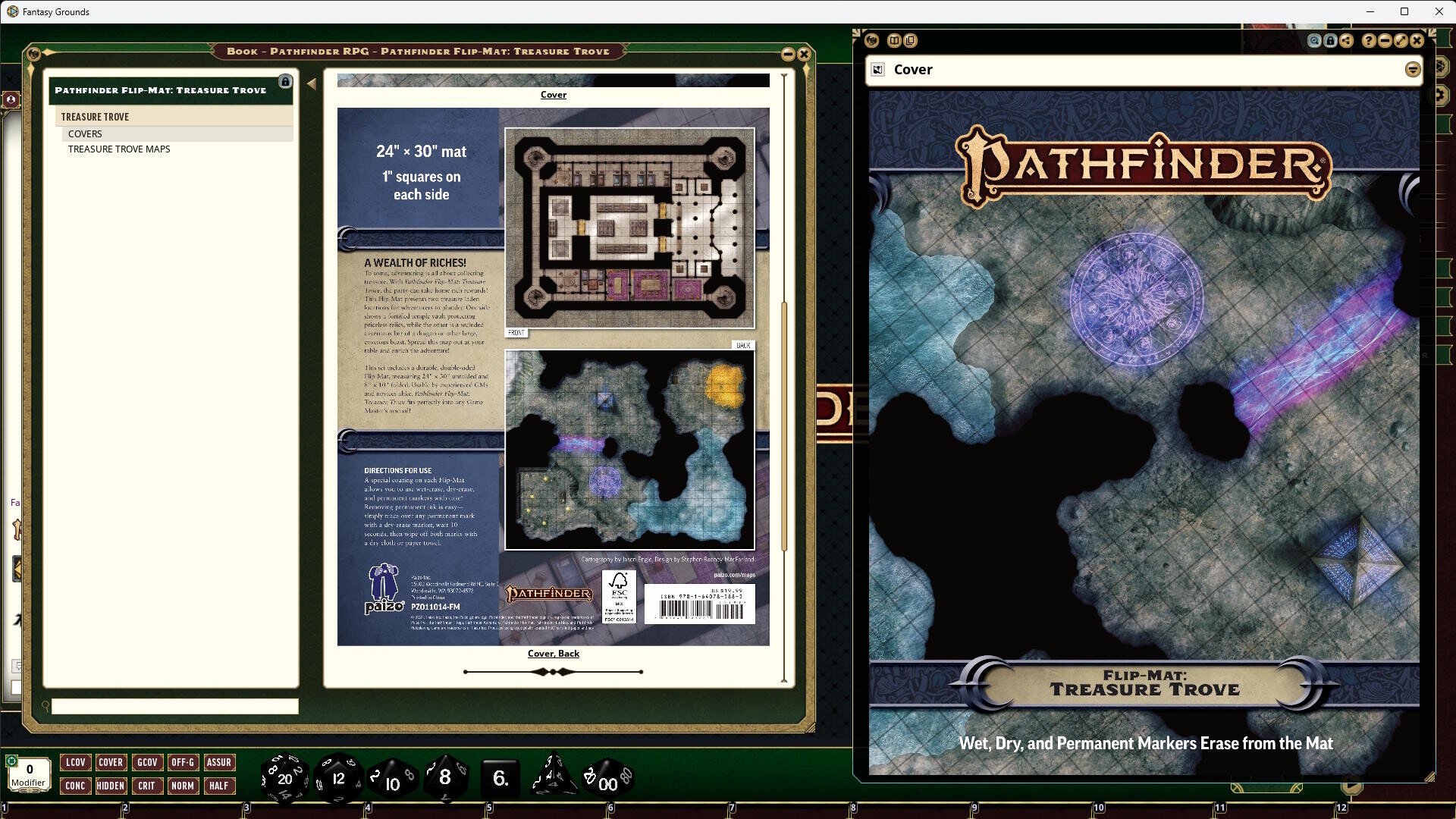1456x819 pixels.
Task: Toggle the lock icon on book index
Action: click(285, 81)
